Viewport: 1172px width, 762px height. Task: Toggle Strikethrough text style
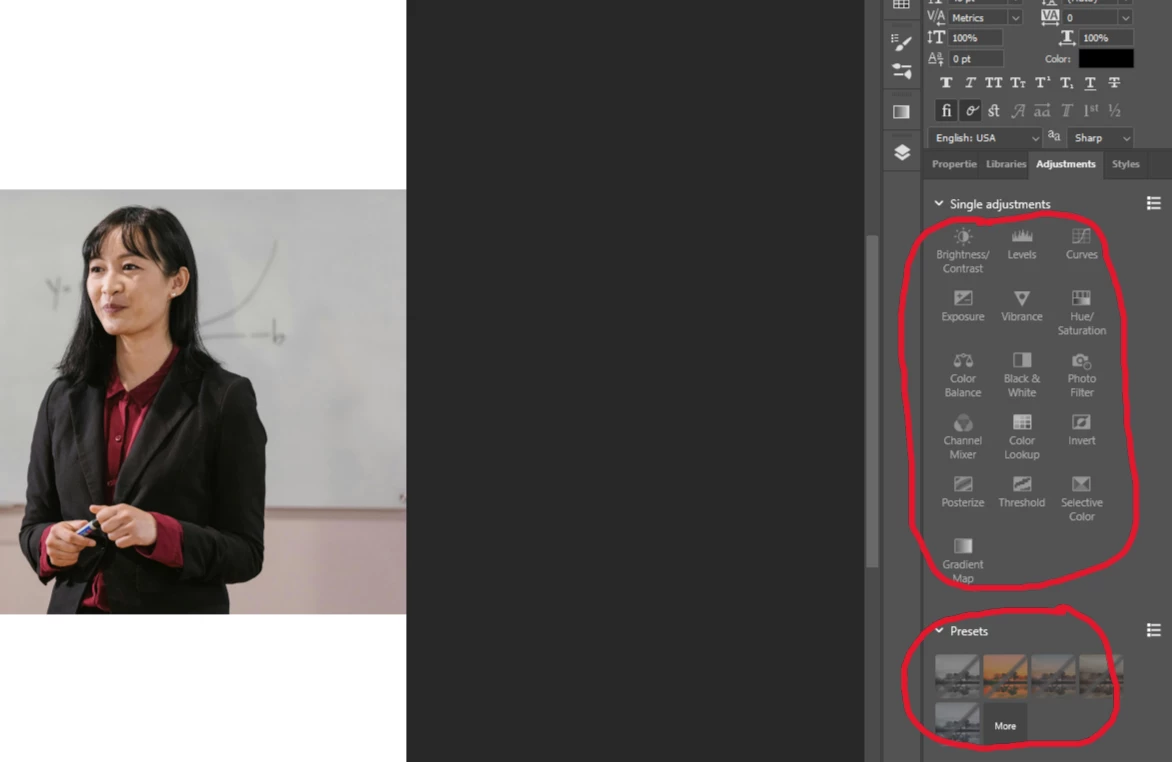(x=1114, y=83)
